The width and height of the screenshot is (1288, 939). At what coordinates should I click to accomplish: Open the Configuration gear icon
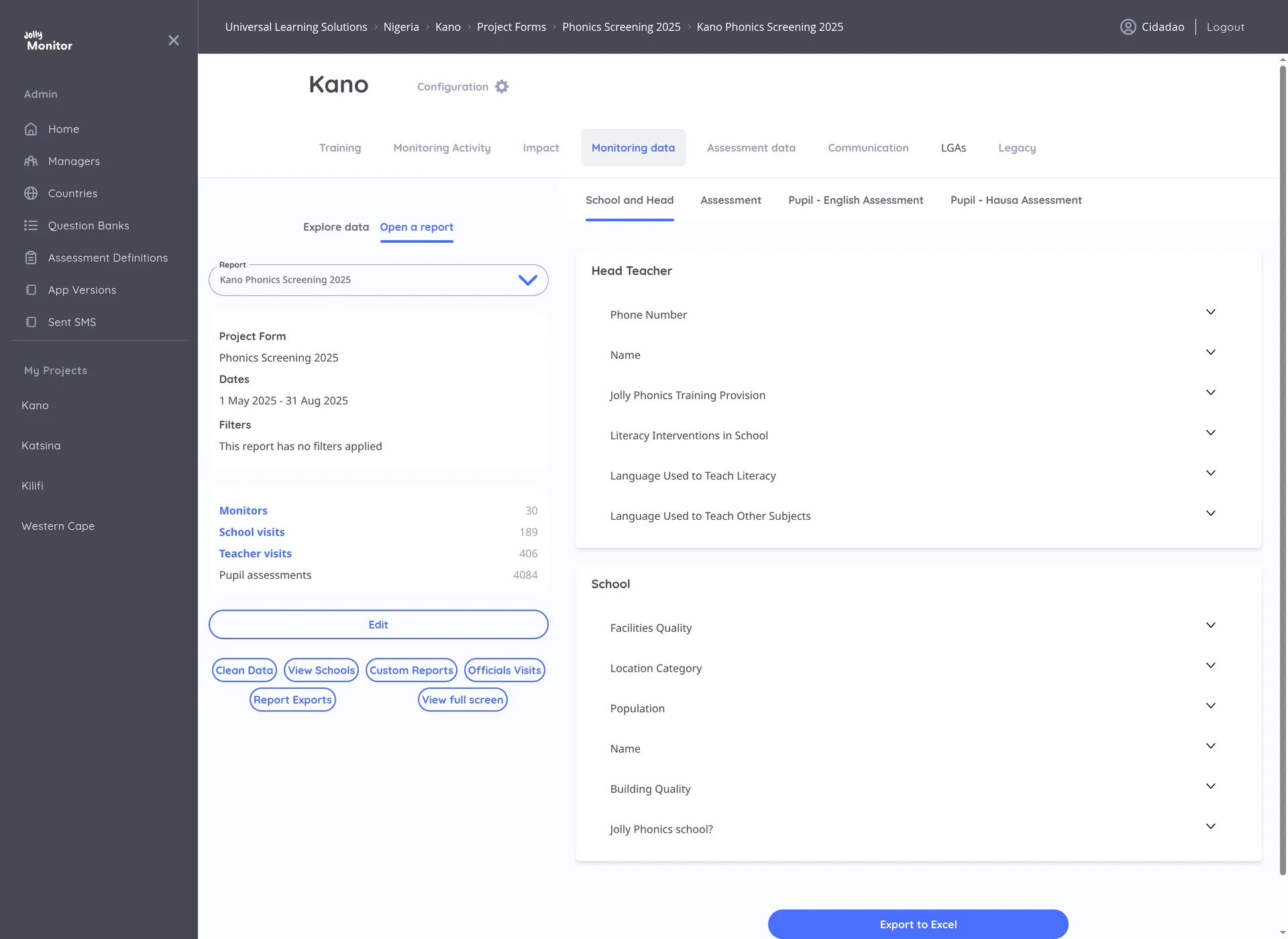click(x=502, y=87)
